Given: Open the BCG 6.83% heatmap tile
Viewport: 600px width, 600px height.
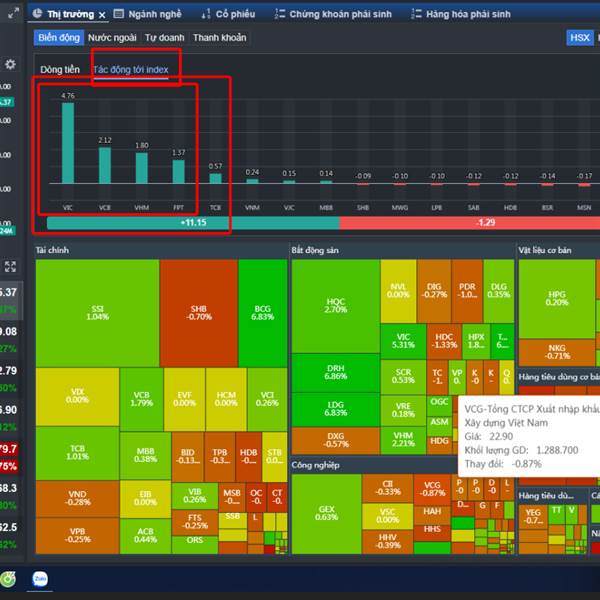Looking at the screenshot, I should click(x=262, y=313).
